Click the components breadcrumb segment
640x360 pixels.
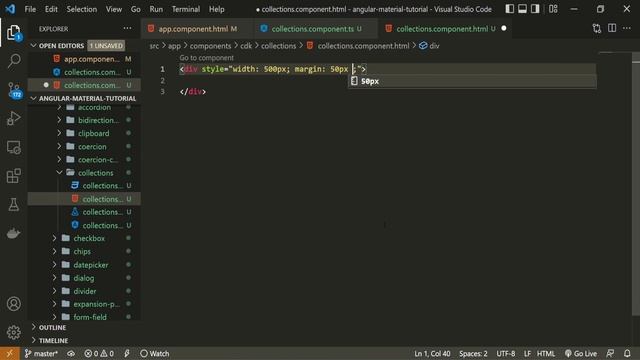pos(210,46)
